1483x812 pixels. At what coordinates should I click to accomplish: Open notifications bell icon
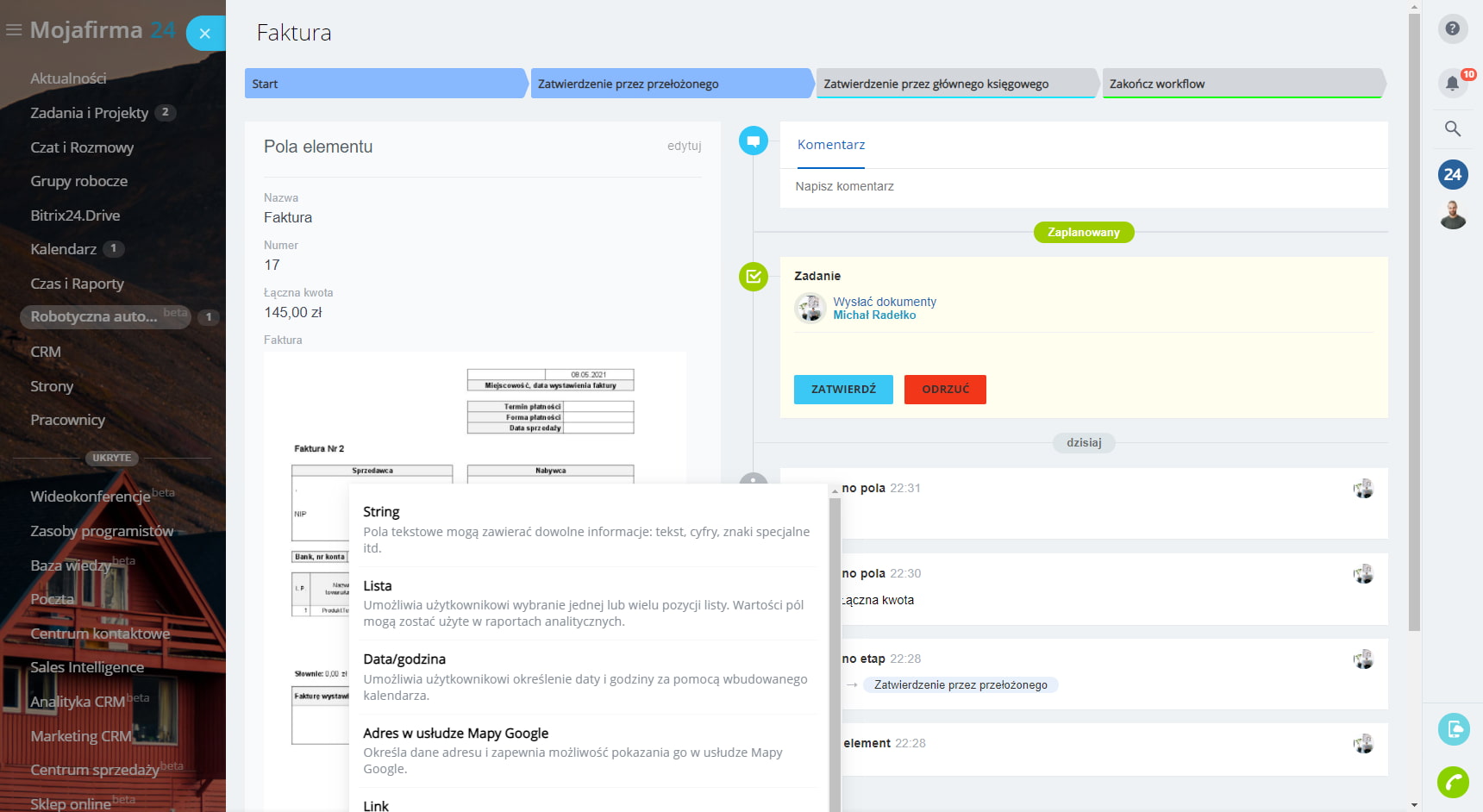(x=1452, y=84)
